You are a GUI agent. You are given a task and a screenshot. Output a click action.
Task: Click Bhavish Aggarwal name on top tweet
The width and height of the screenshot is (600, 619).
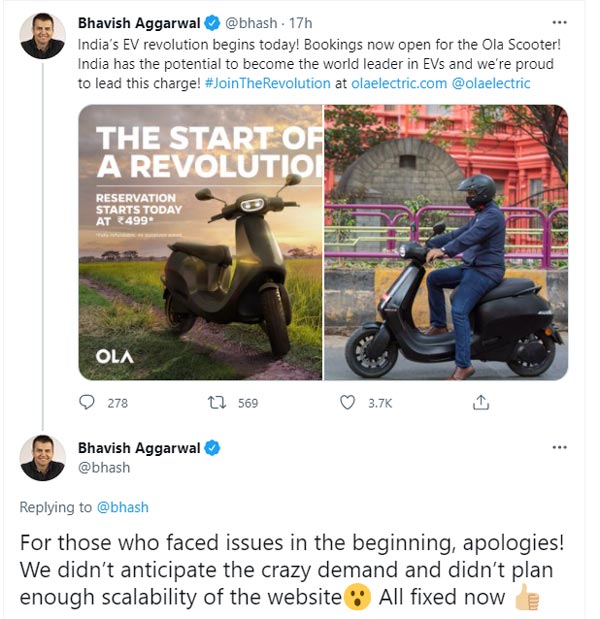139,22
